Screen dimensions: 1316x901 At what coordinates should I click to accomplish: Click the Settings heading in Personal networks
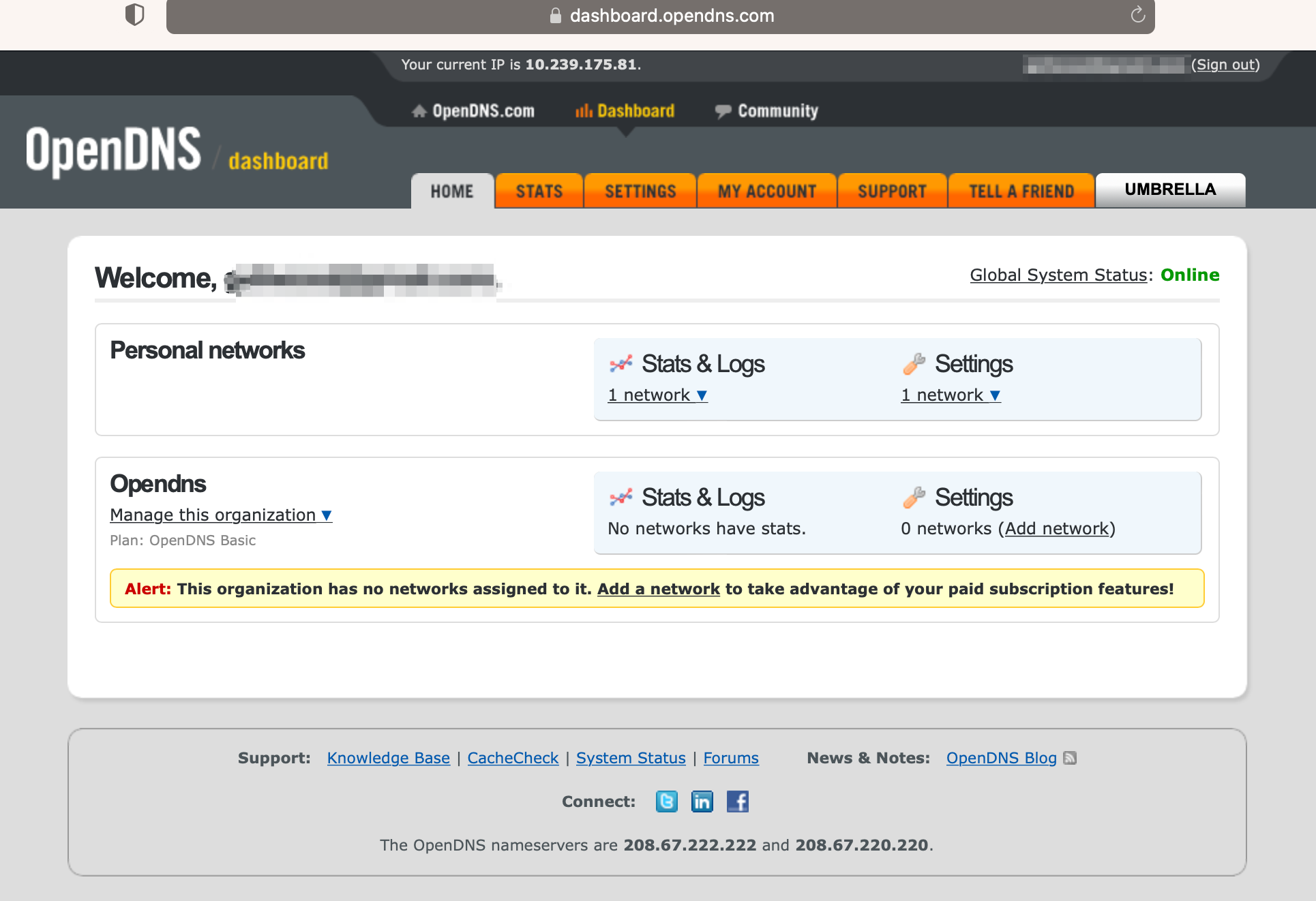pyautogui.click(x=974, y=364)
